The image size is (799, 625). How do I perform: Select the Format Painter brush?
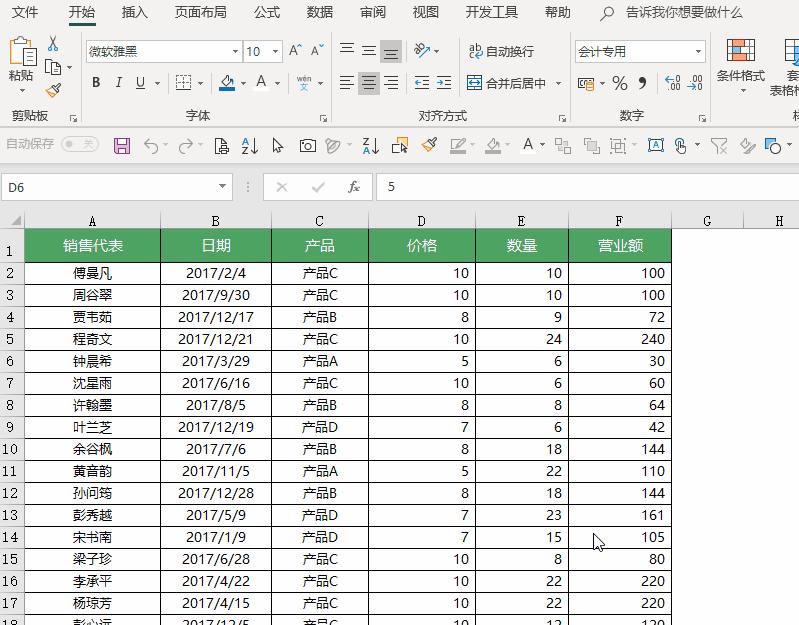[53, 91]
